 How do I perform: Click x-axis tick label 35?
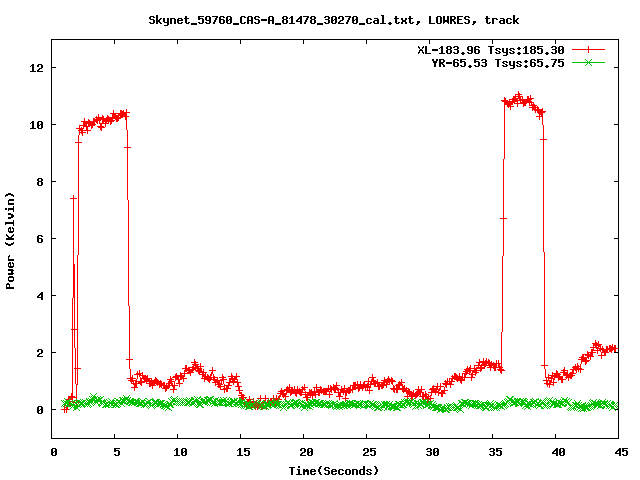(x=495, y=452)
